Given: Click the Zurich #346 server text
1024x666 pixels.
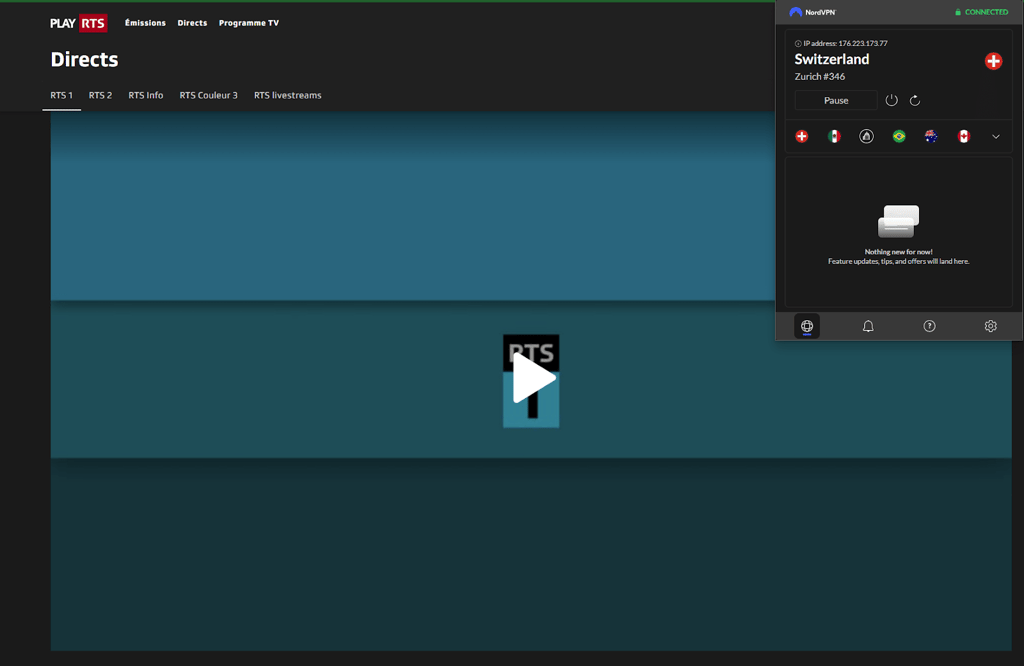Looking at the screenshot, I should coord(820,76).
